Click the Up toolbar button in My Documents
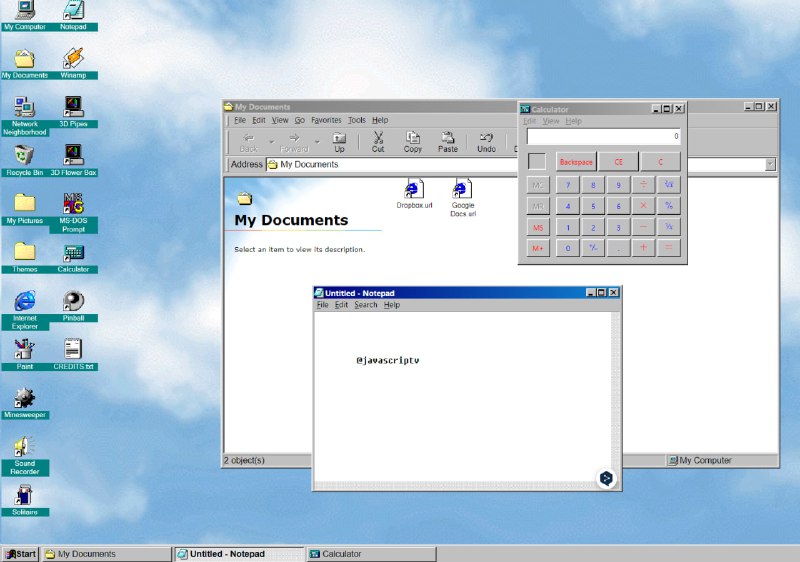The width and height of the screenshot is (800, 562). (339, 142)
